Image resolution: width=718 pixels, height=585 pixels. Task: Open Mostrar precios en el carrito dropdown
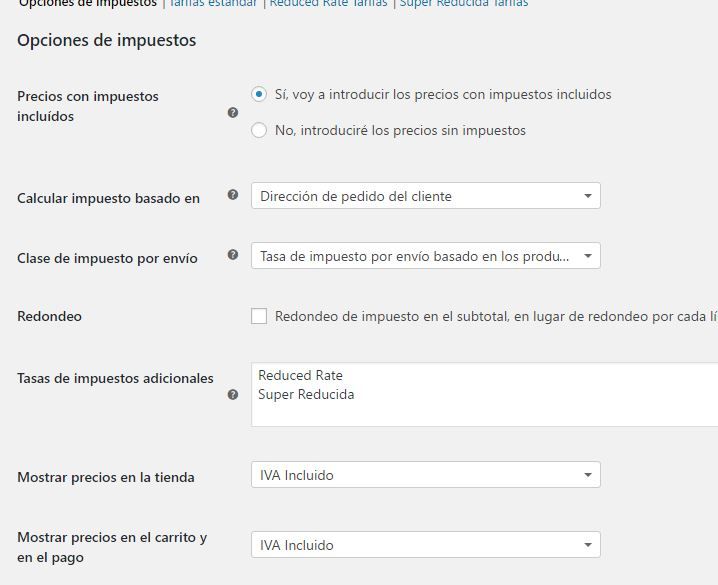[425, 545]
